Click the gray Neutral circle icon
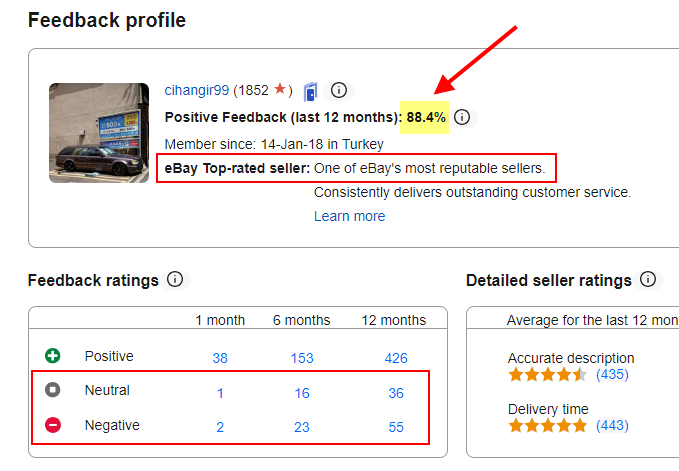Viewport: 679px width, 471px height. [x=52, y=391]
